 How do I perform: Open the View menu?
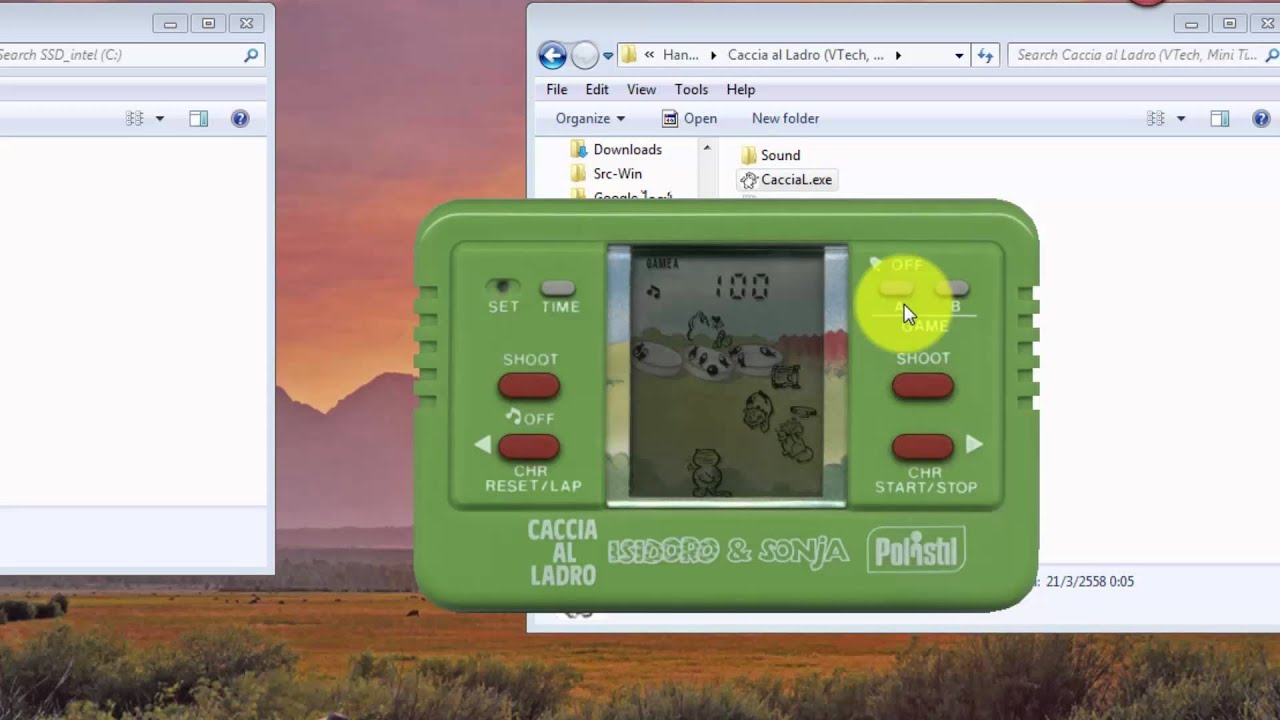[x=641, y=89]
